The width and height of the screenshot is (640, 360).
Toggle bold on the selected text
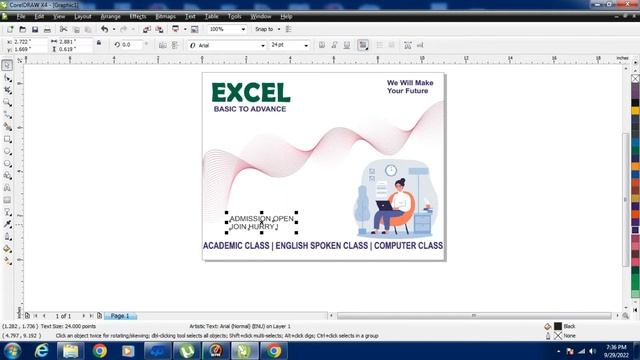coord(322,45)
